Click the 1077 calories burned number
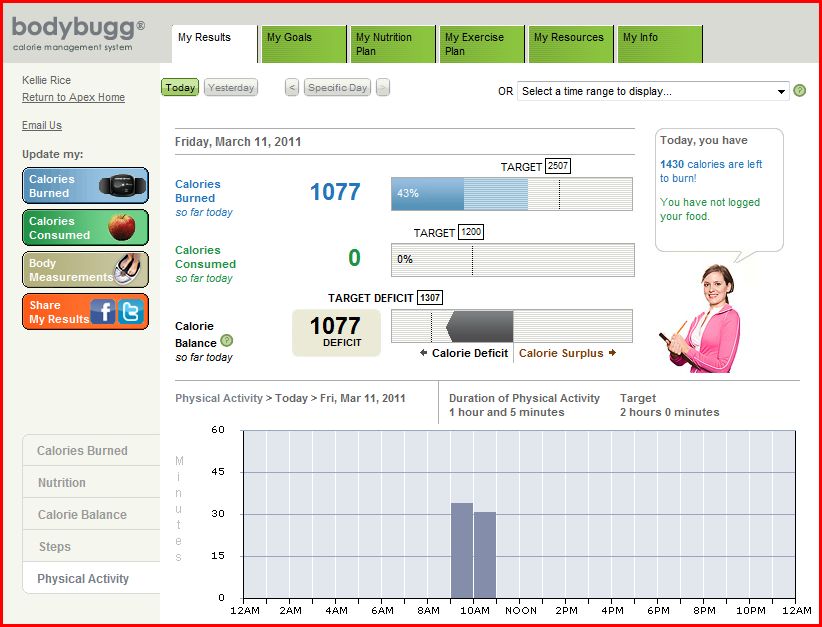This screenshot has height=627, width=822. [x=335, y=192]
